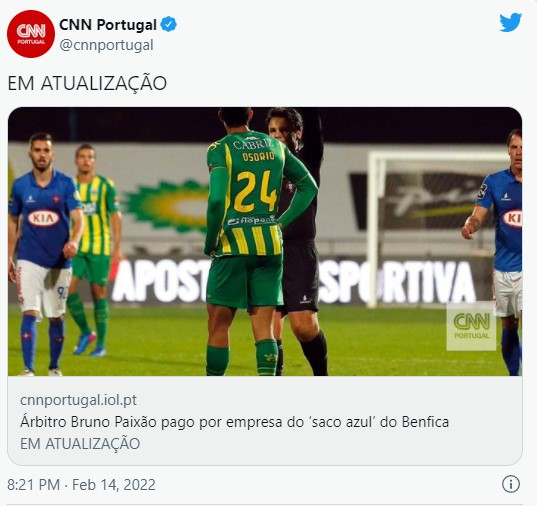Open the CNN Portugal display name
537x506 pixels.
click(x=108, y=25)
